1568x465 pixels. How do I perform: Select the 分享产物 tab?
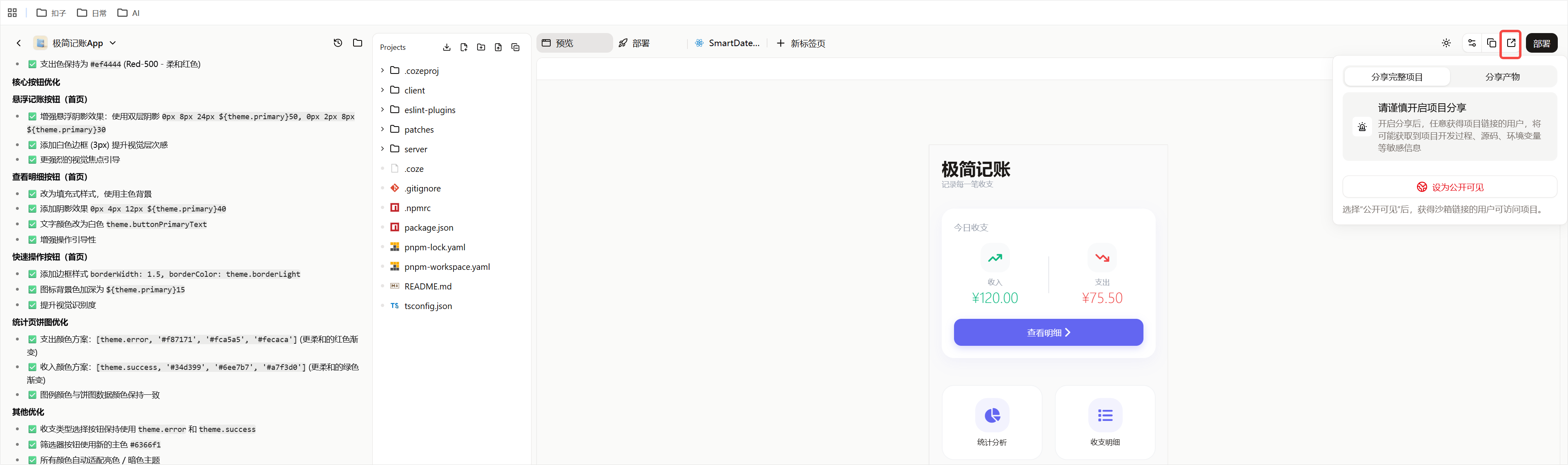(x=1502, y=77)
